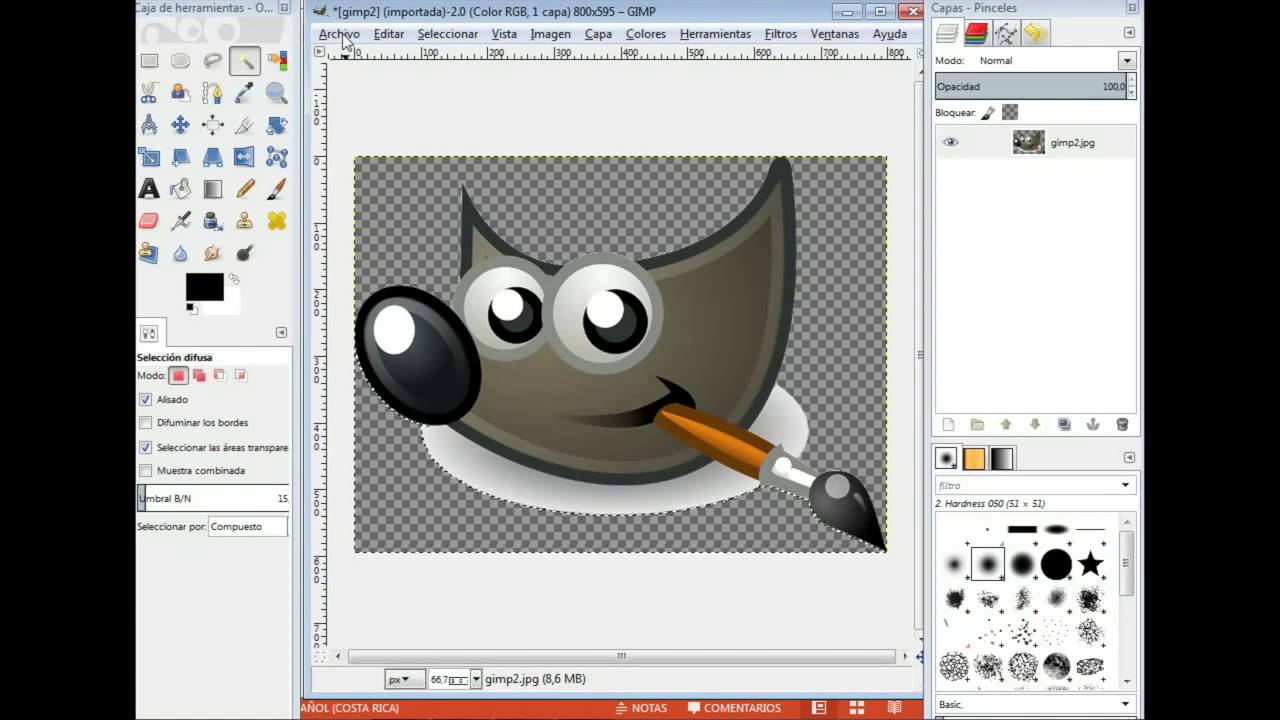Select the Perspective Clone tool

point(149,253)
